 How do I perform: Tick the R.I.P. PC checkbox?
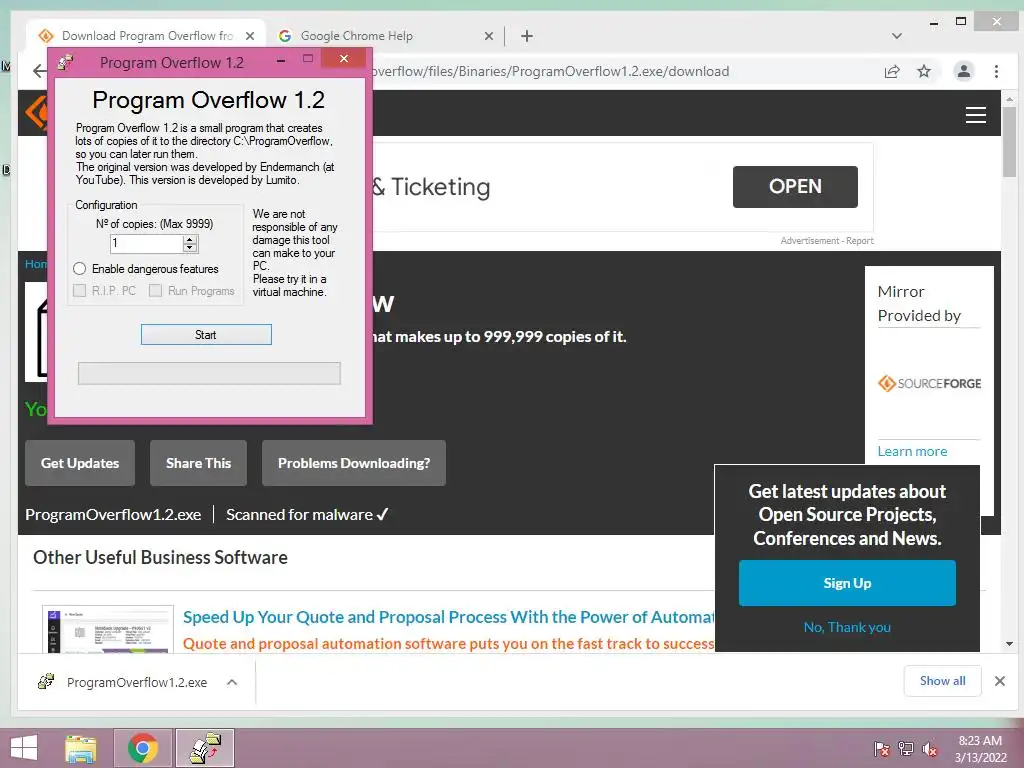click(x=80, y=291)
